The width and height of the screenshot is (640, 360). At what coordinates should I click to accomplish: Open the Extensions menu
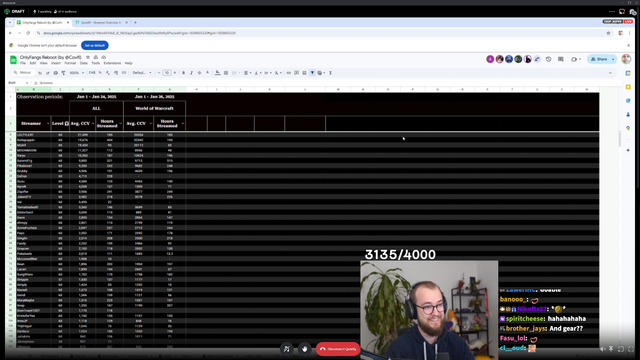coord(112,63)
